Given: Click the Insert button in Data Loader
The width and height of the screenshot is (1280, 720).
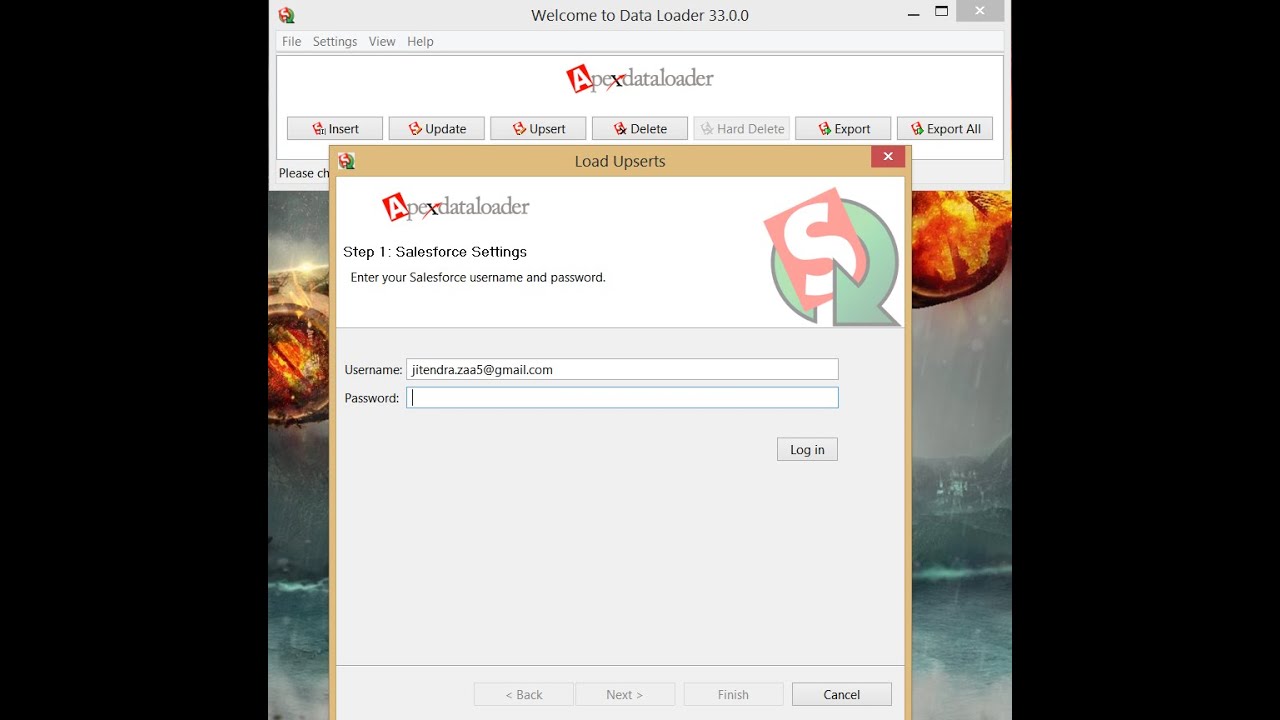Looking at the screenshot, I should pos(335,128).
